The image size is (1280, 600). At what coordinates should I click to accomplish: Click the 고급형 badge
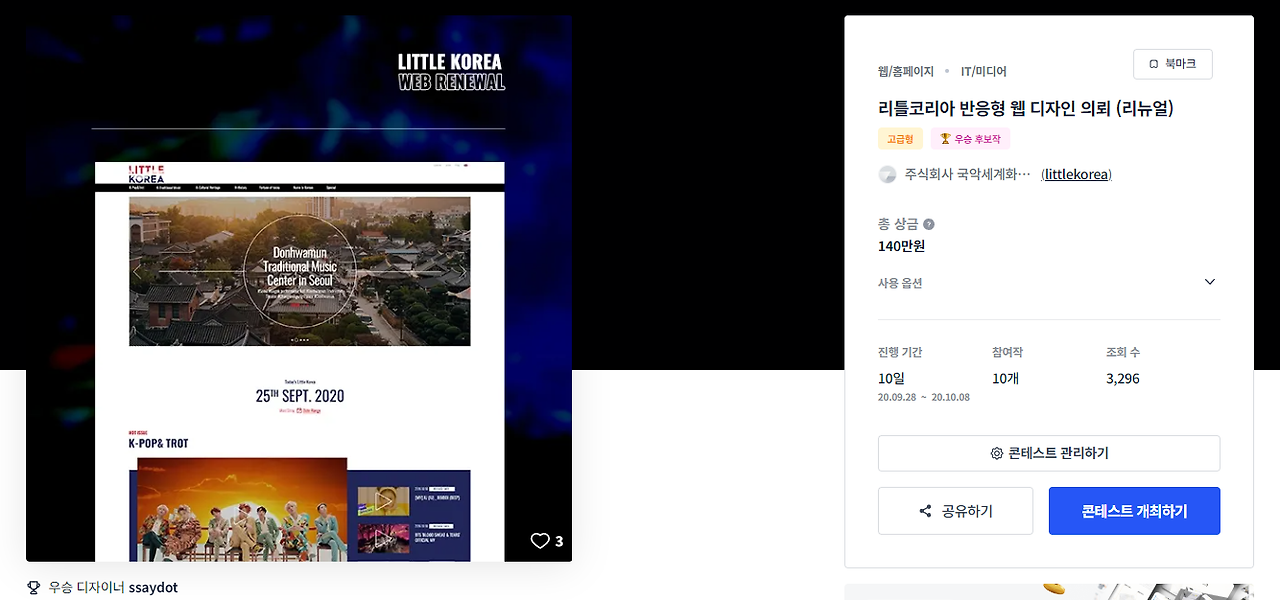pyautogui.click(x=900, y=139)
